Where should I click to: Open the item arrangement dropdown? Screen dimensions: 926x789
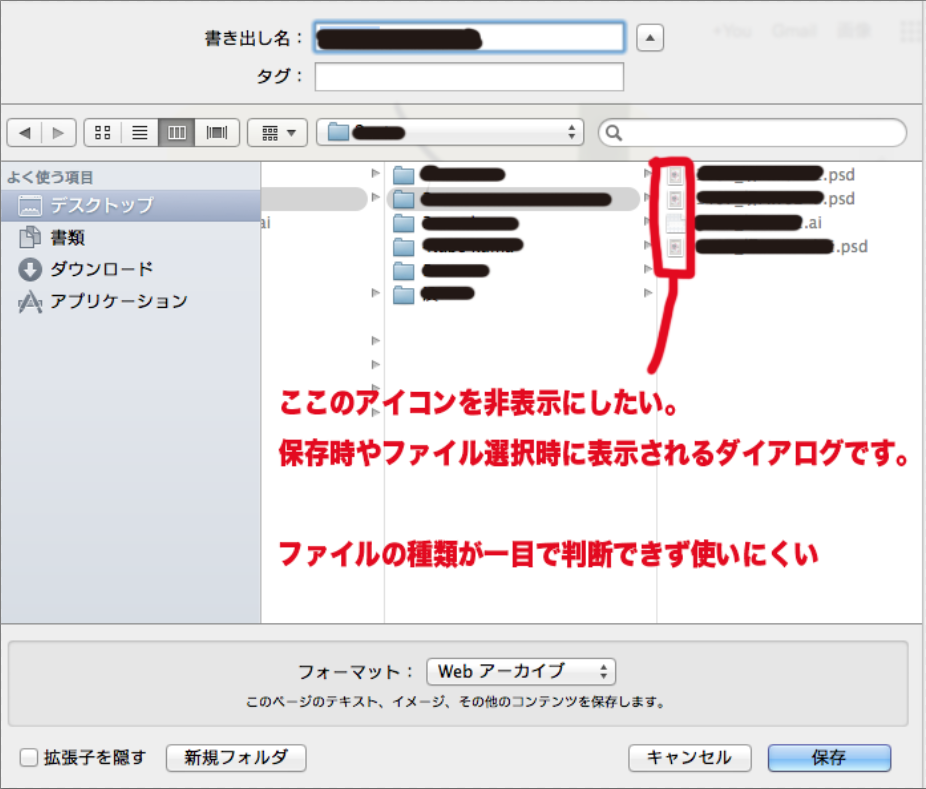(x=278, y=133)
